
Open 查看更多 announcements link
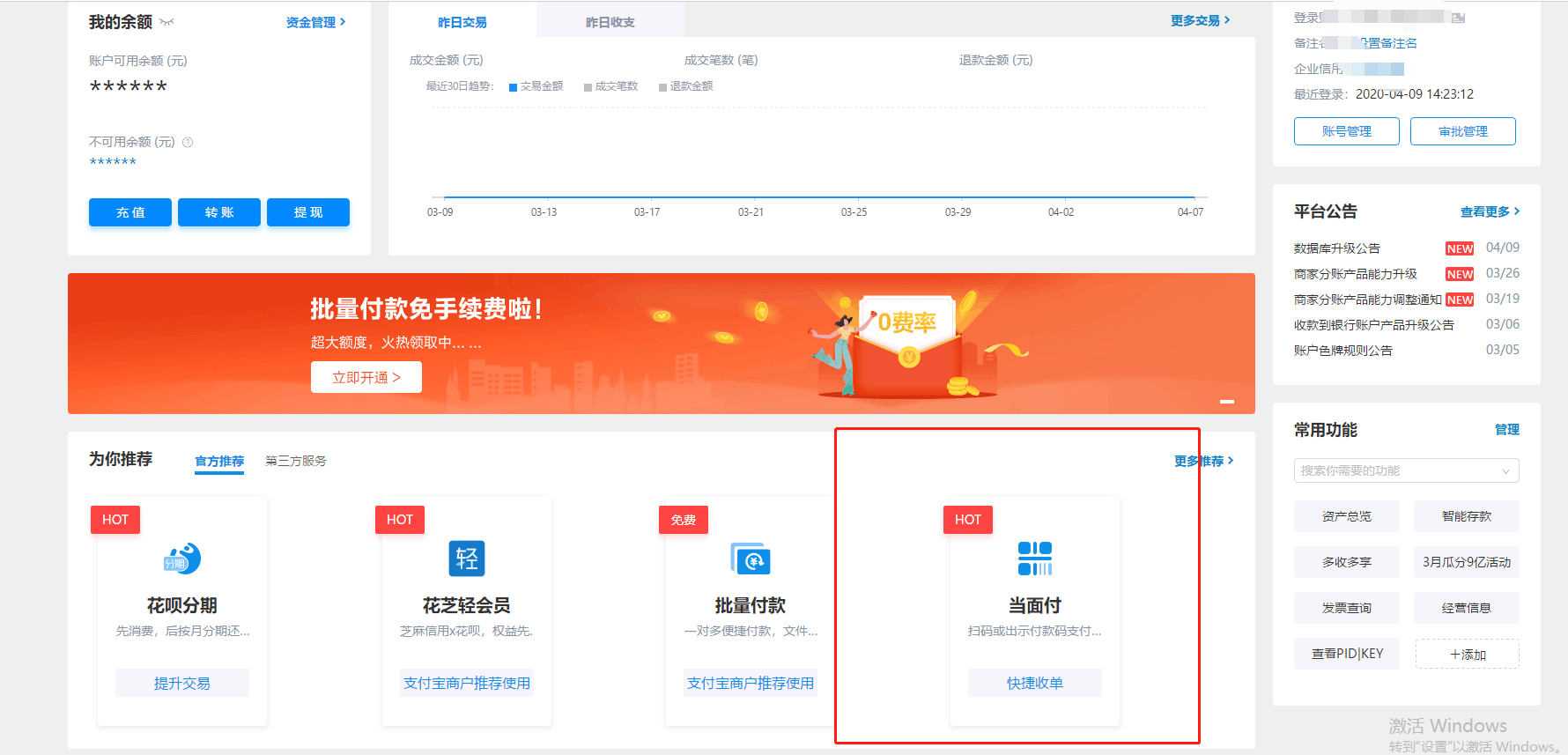pyautogui.click(x=1490, y=211)
